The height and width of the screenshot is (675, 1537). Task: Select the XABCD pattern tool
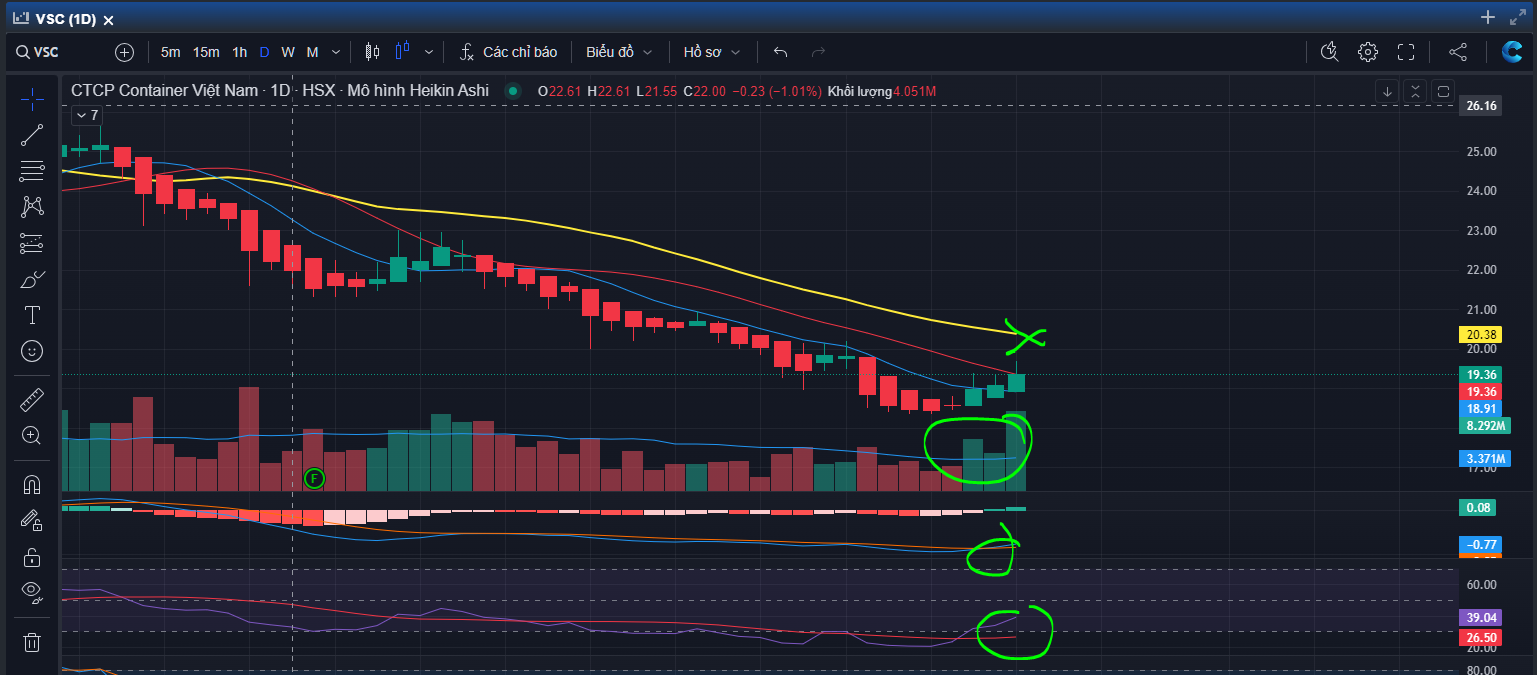32,207
